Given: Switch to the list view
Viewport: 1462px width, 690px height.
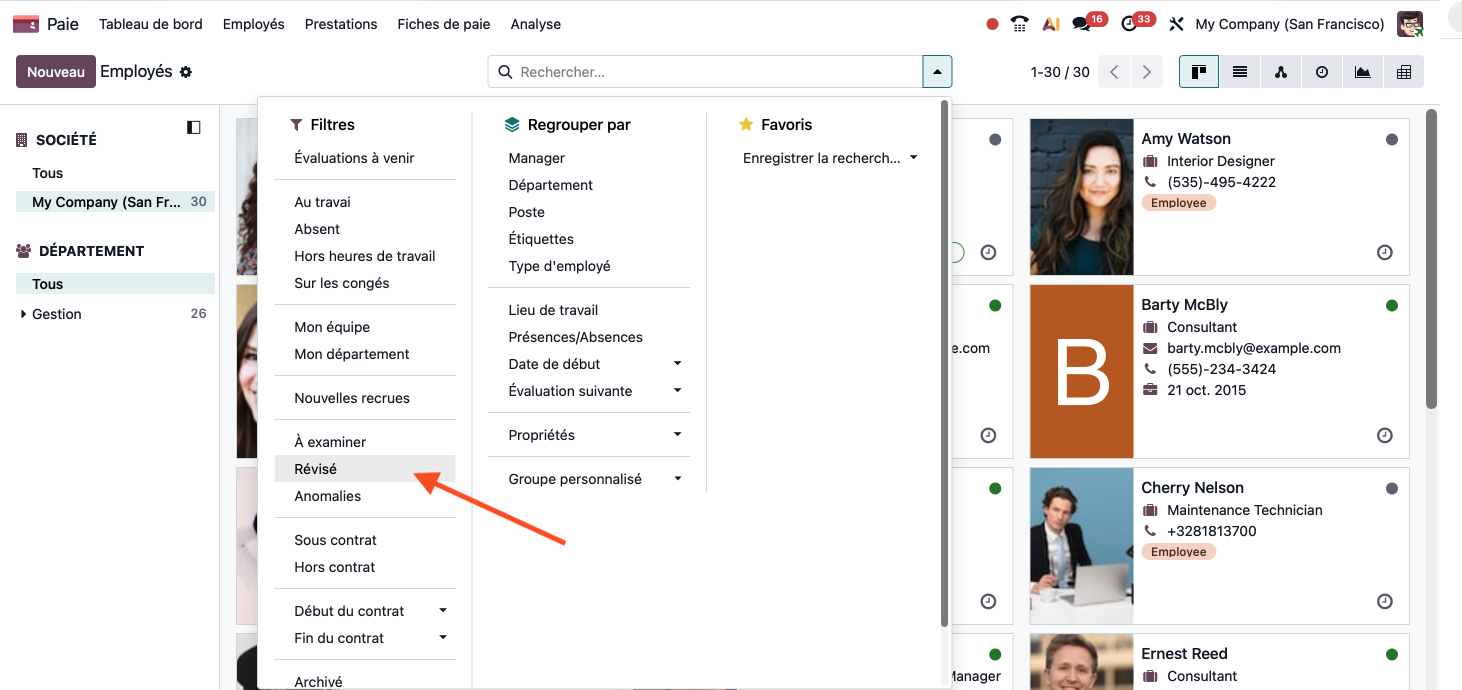Looking at the screenshot, I should [x=1240, y=72].
